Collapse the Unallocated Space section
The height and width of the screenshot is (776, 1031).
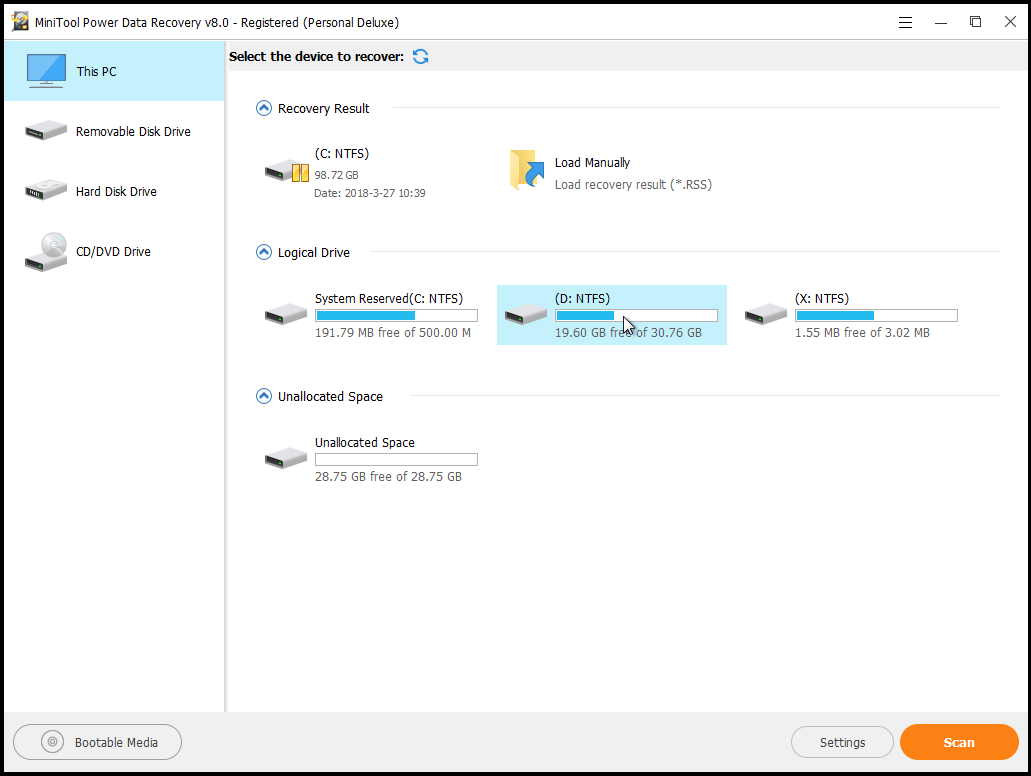[x=264, y=397]
